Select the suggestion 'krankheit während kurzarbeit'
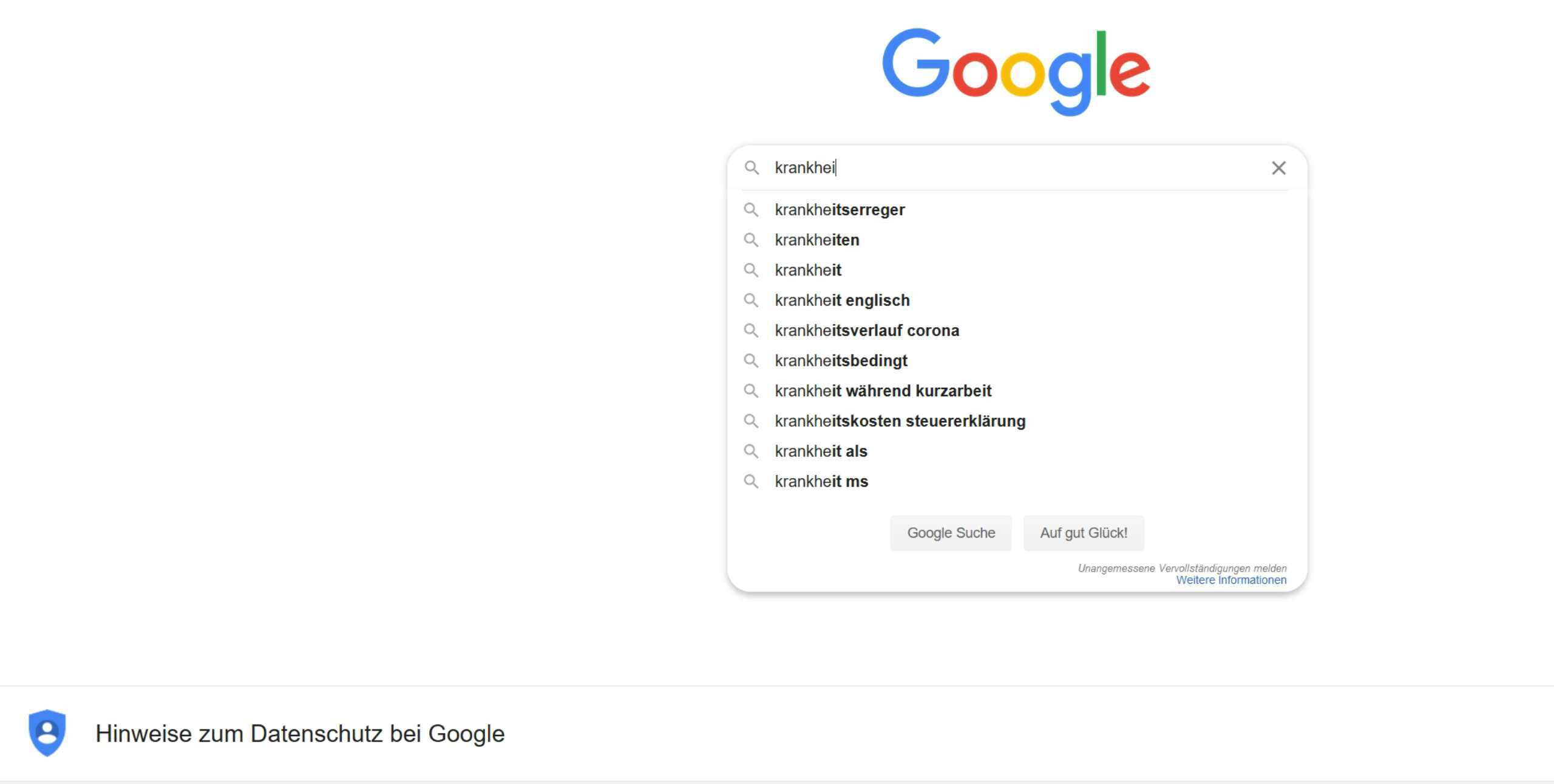 pos(883,391)
